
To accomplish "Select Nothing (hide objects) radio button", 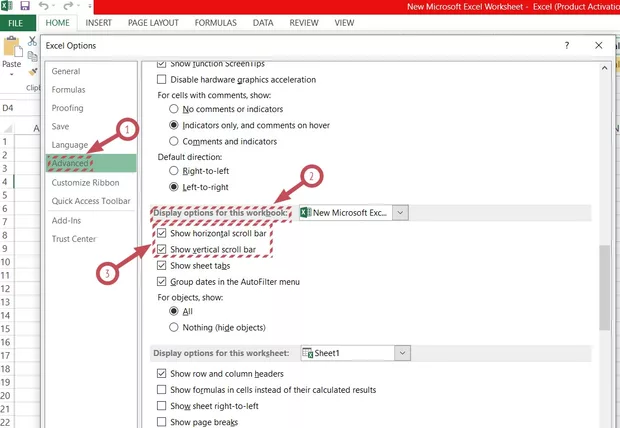I will coord(174,327).
